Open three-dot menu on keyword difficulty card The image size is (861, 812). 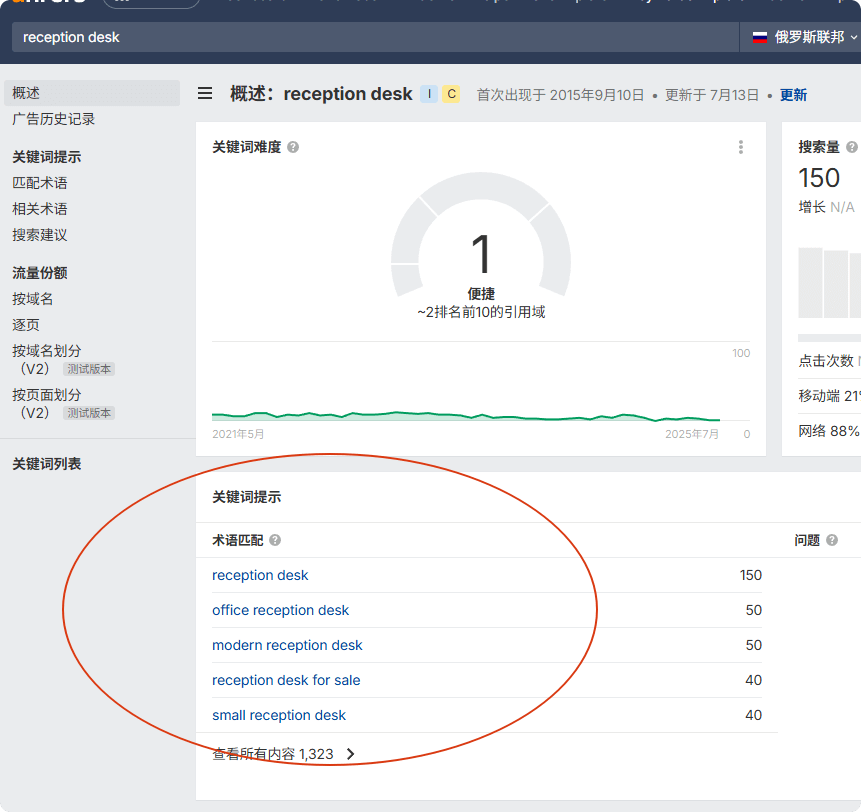coord(741,147)
